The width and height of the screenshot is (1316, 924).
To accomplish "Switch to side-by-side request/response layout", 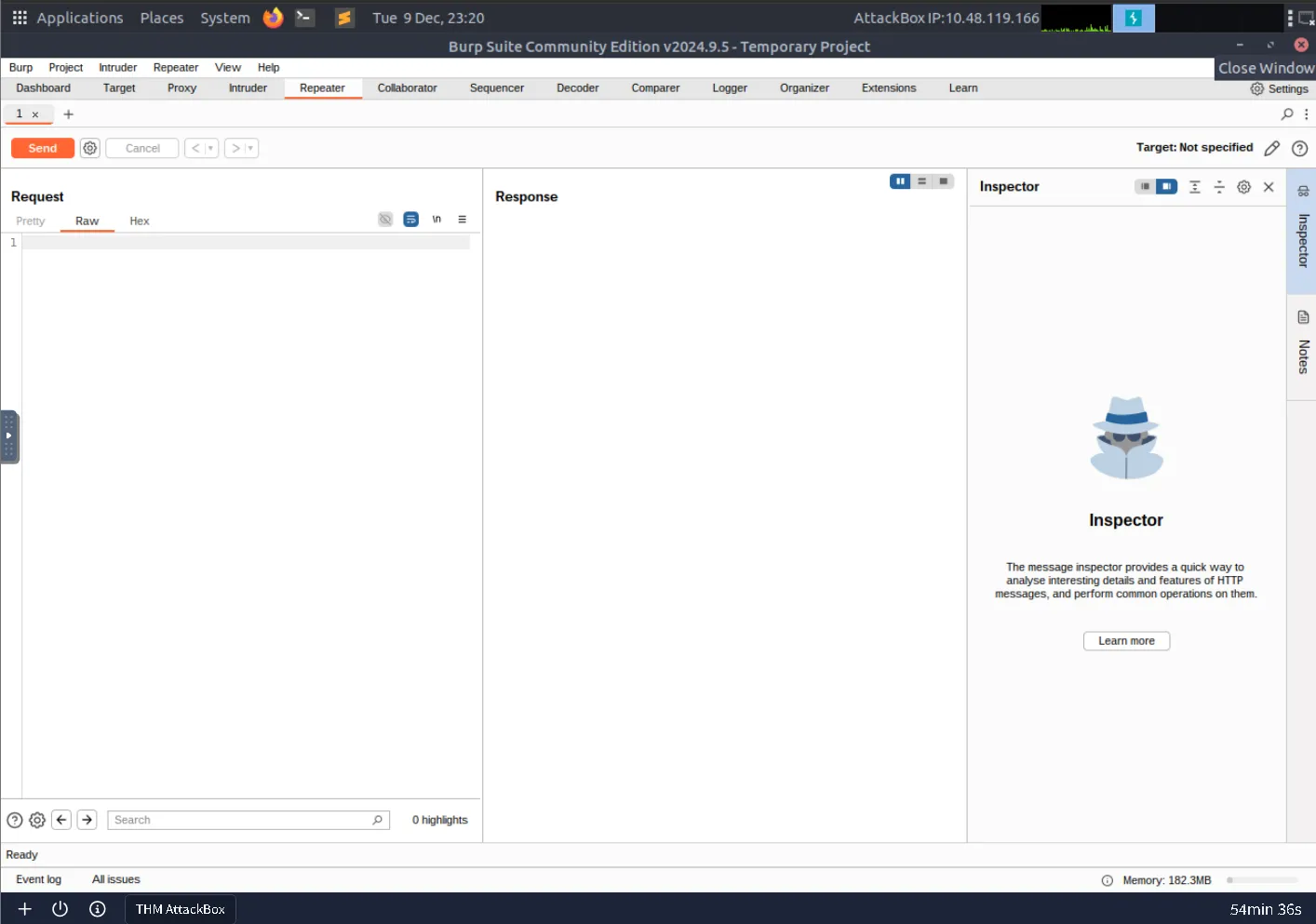I will tap(900, 181).
